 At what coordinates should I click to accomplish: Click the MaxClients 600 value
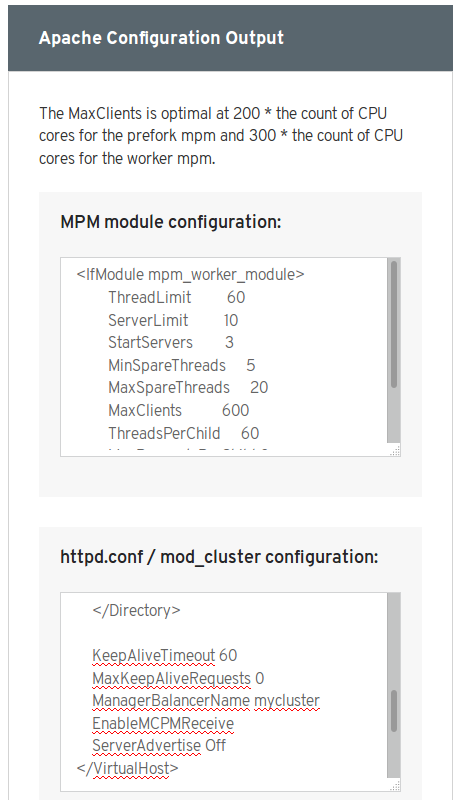click(x=236, y=411)
